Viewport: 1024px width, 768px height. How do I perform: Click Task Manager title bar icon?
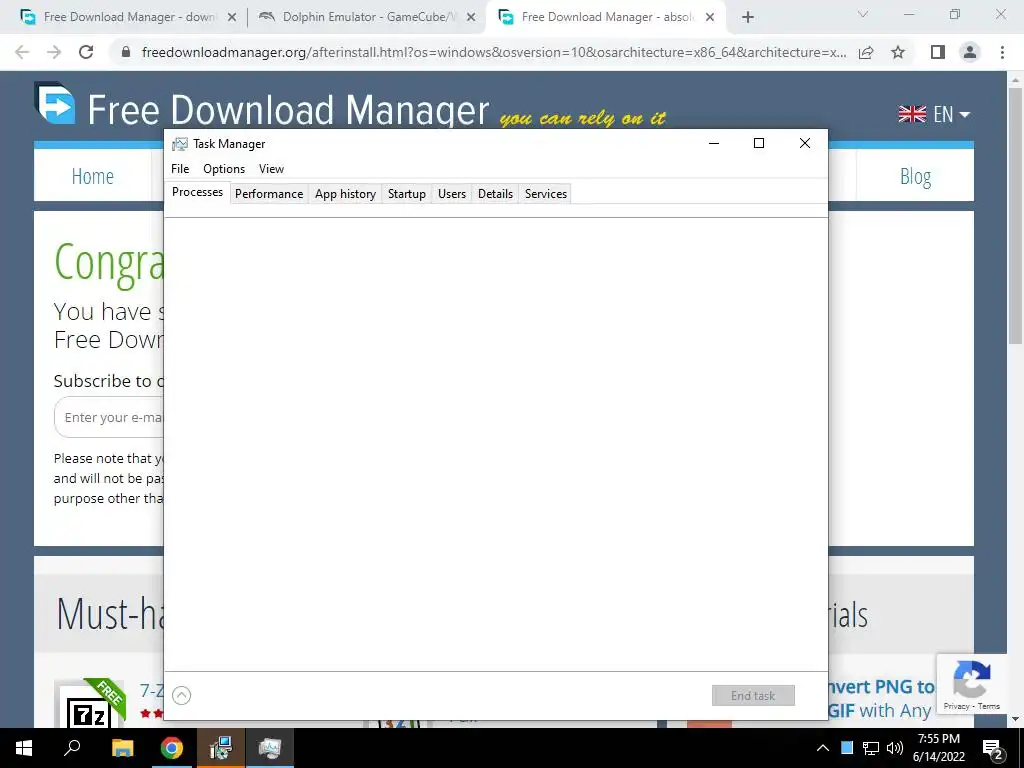pyautogui.click(x=180, y=144)
